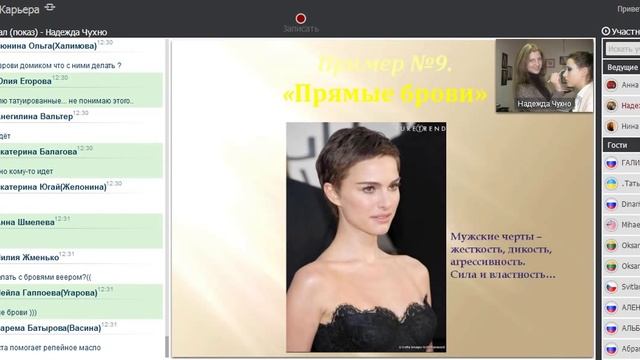Image resolution: width=640 pixels, height=360 pixels.
Task: Click the flag icon beside guest Абра
Action: pyautogui.click(x=611, y=349)
